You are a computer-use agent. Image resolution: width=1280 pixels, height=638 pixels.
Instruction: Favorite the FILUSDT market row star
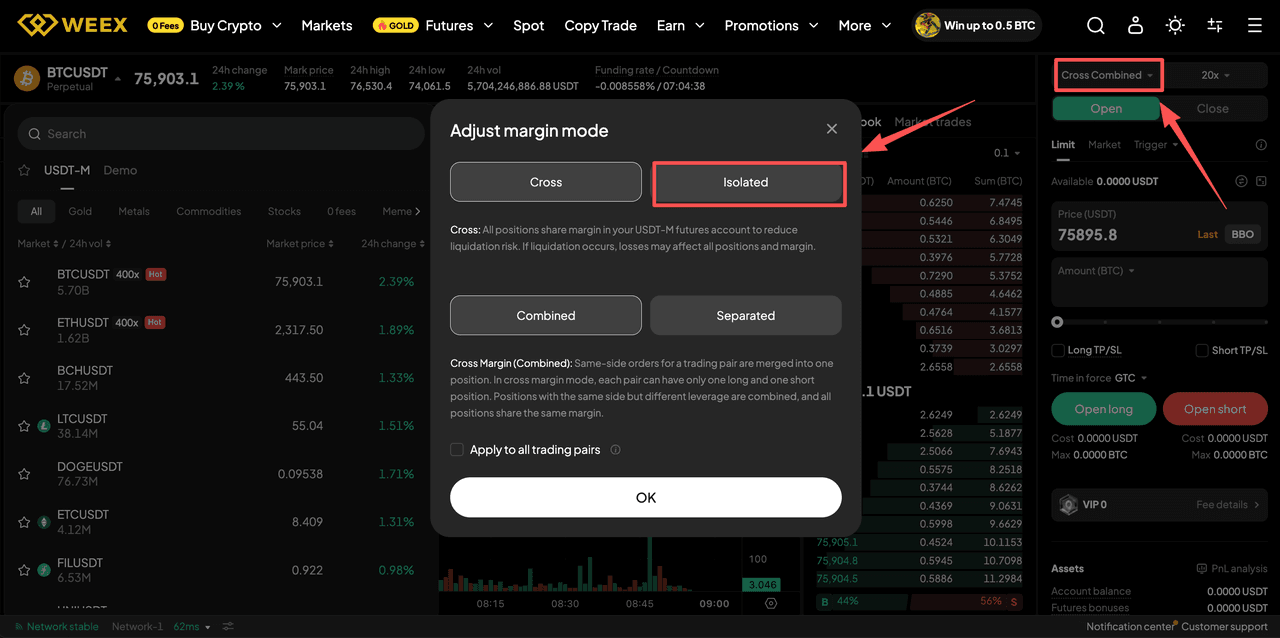tap(24, 570)
